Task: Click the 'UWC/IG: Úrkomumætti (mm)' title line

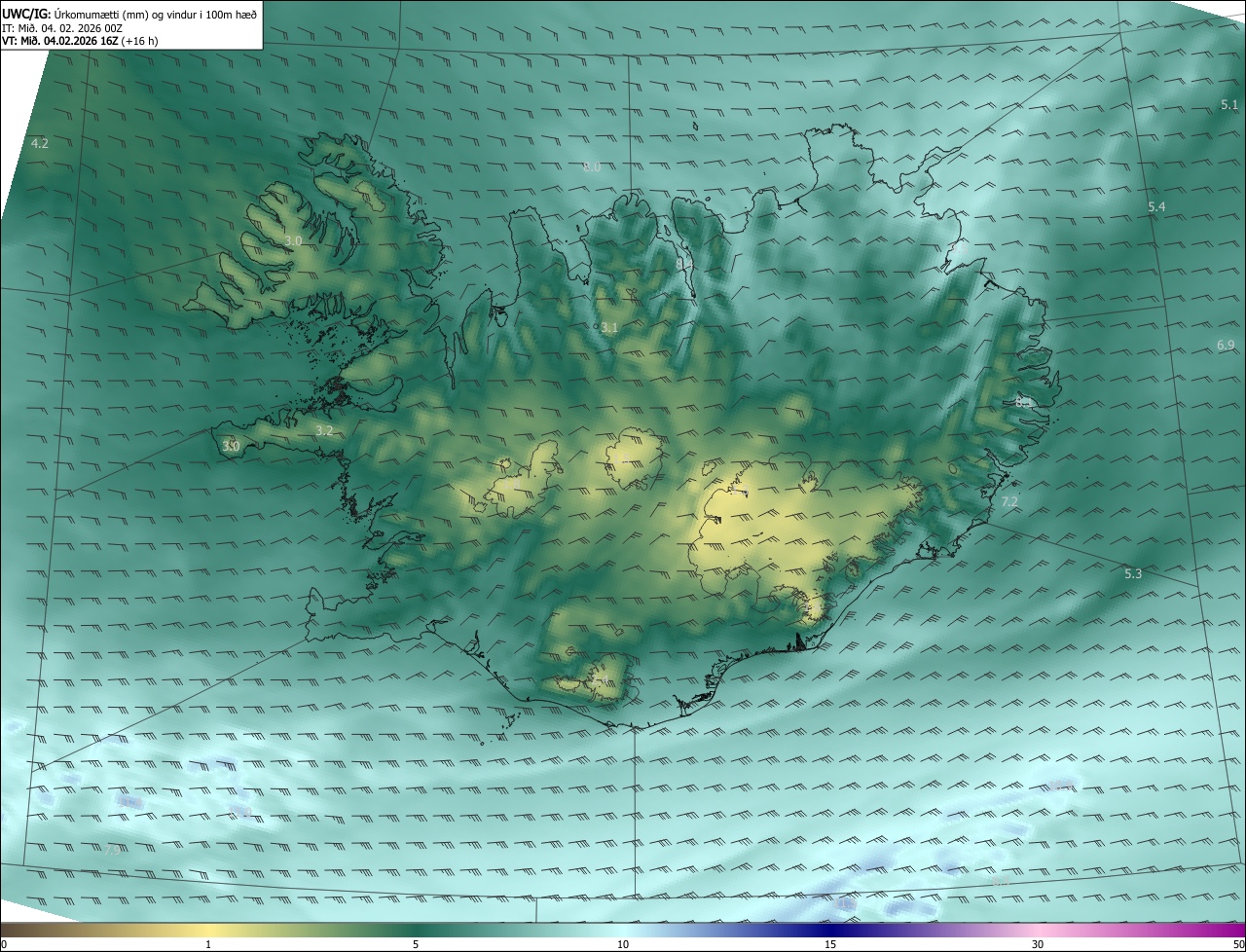Action: tap(129, 14)
